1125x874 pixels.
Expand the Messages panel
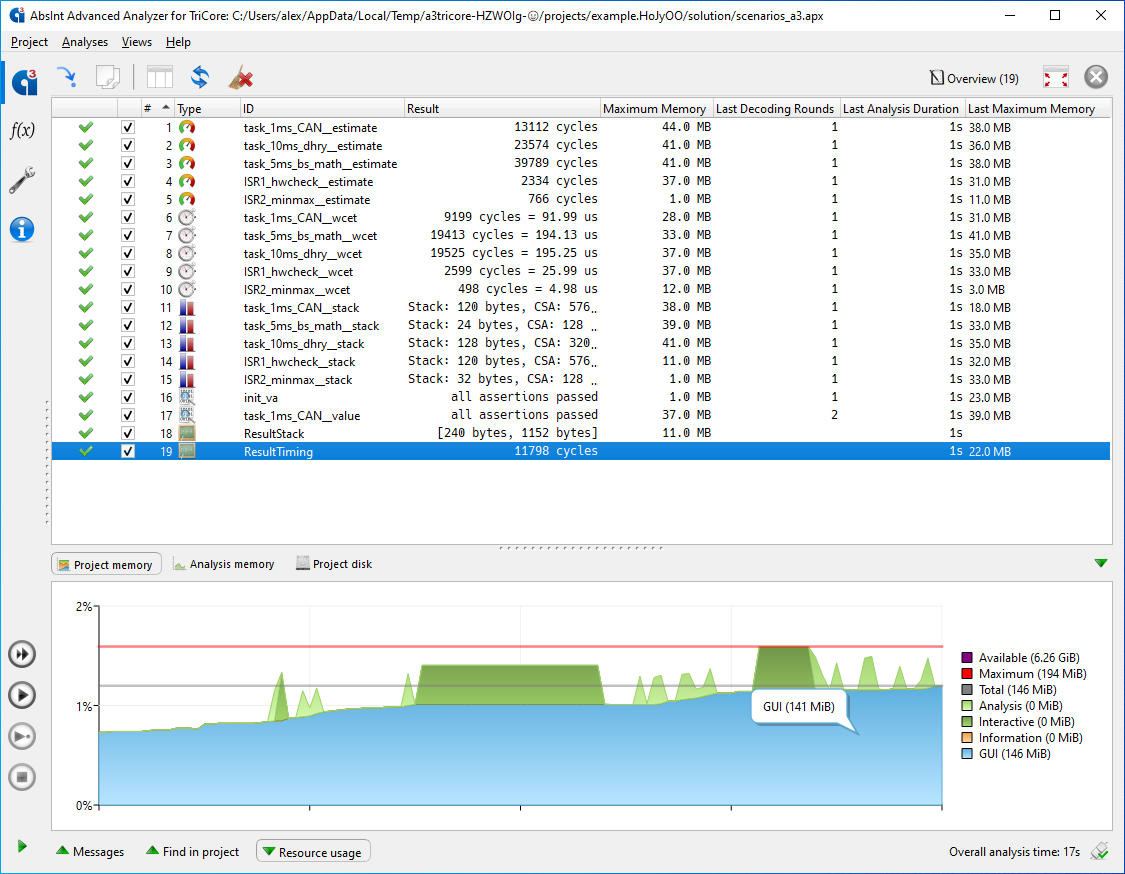[90, 851]
